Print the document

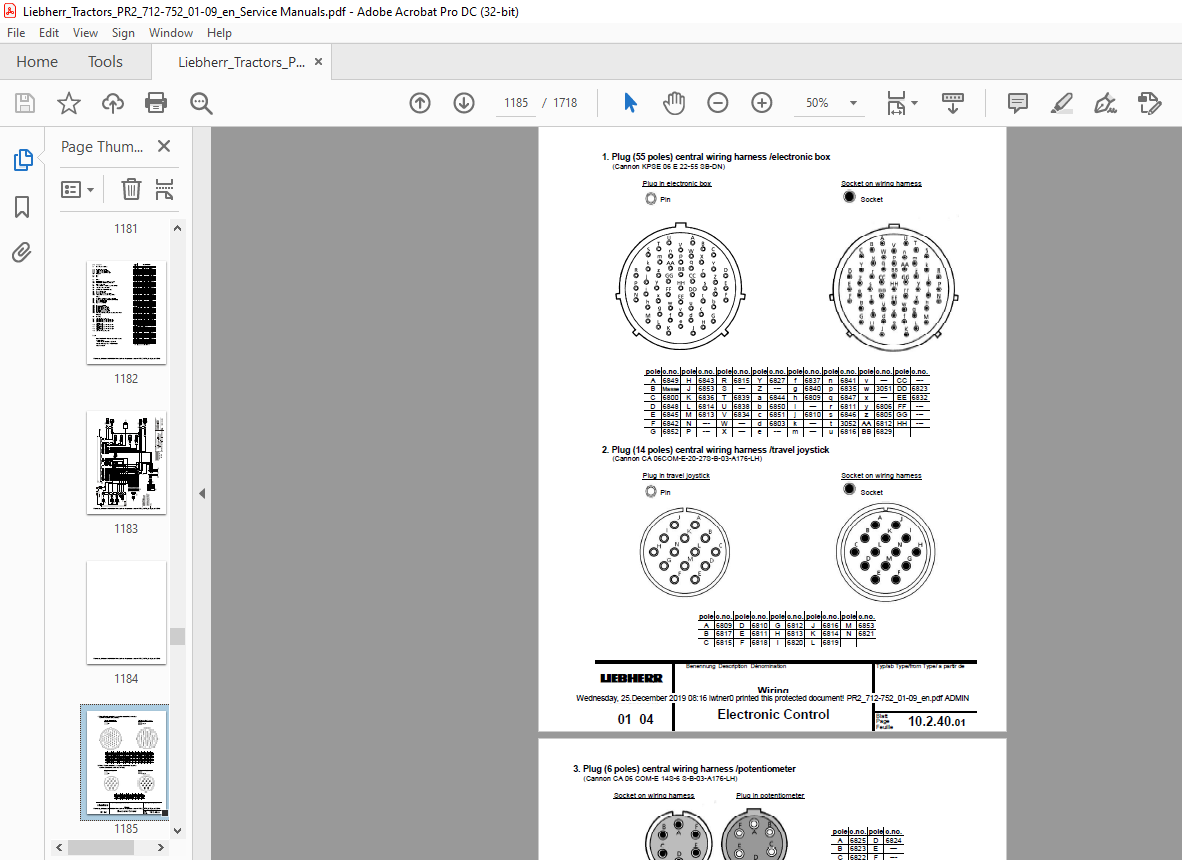pos(156,103)
